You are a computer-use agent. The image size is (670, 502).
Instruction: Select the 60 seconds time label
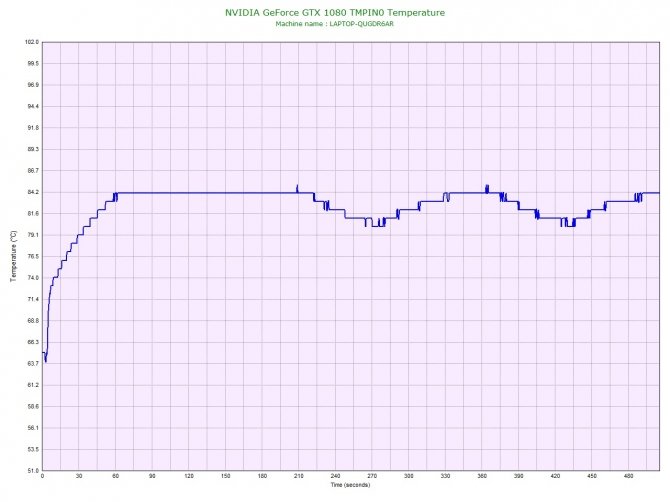[x=115, y=476]
